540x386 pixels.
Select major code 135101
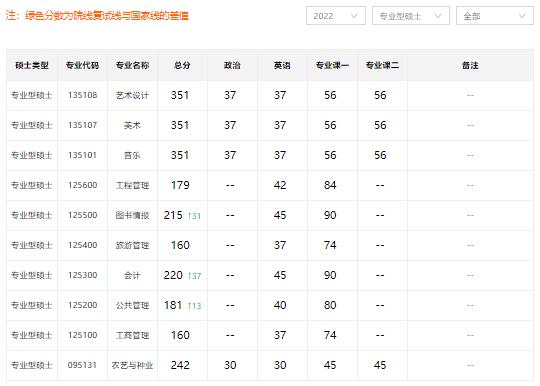[x=83, y=155]
